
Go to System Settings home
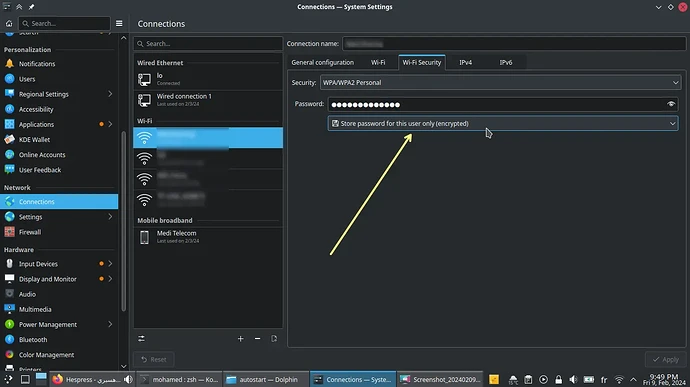click(x=9, y=23)
